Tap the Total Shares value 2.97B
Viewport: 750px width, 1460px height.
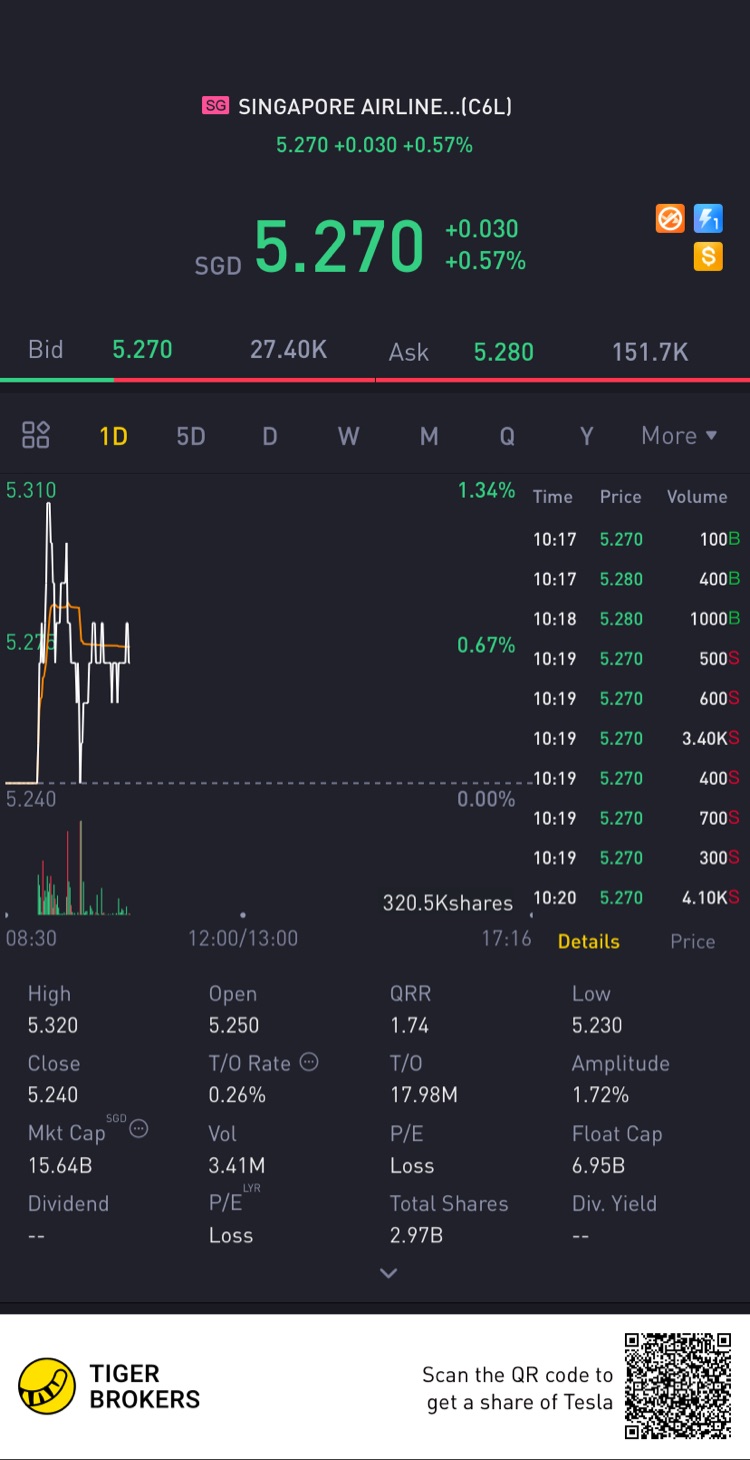point(416,1235)
